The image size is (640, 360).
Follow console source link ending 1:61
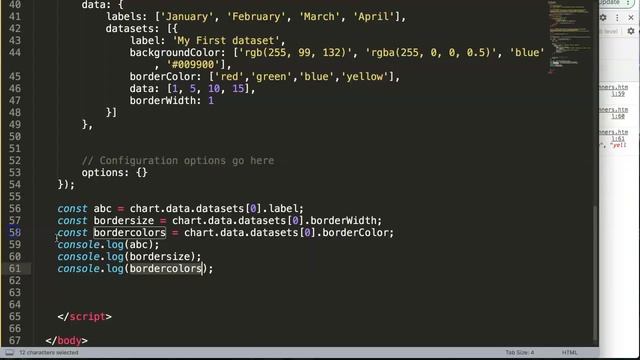point(613,136)
